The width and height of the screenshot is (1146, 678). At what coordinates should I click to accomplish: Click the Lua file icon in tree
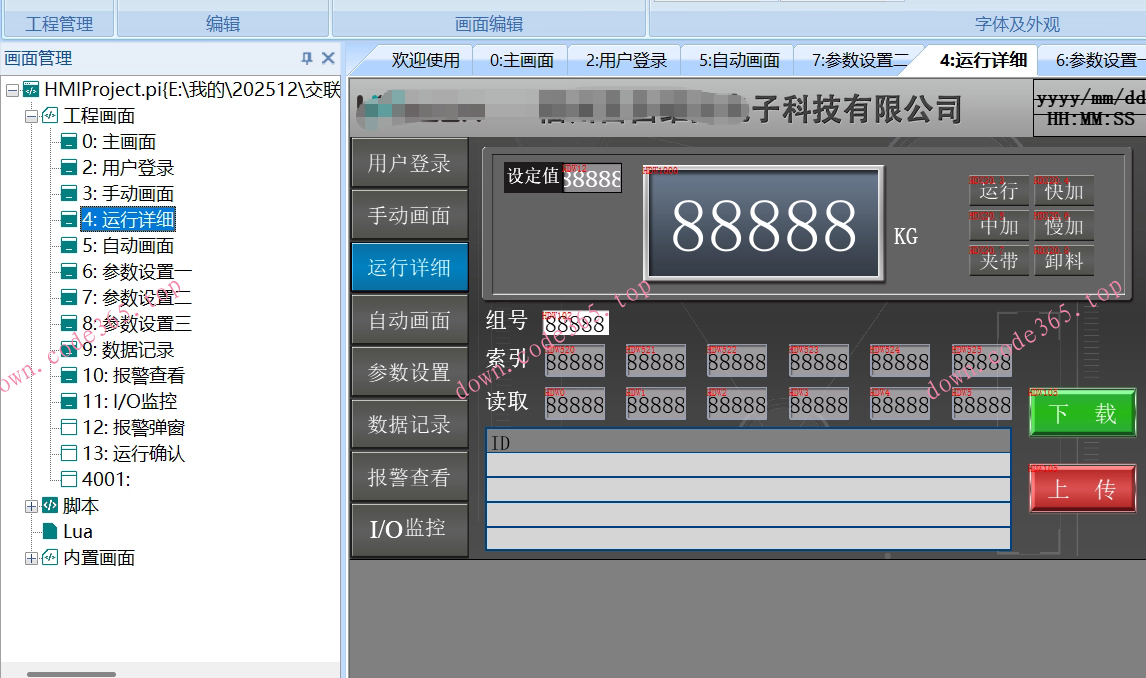[x=50, y=531]
